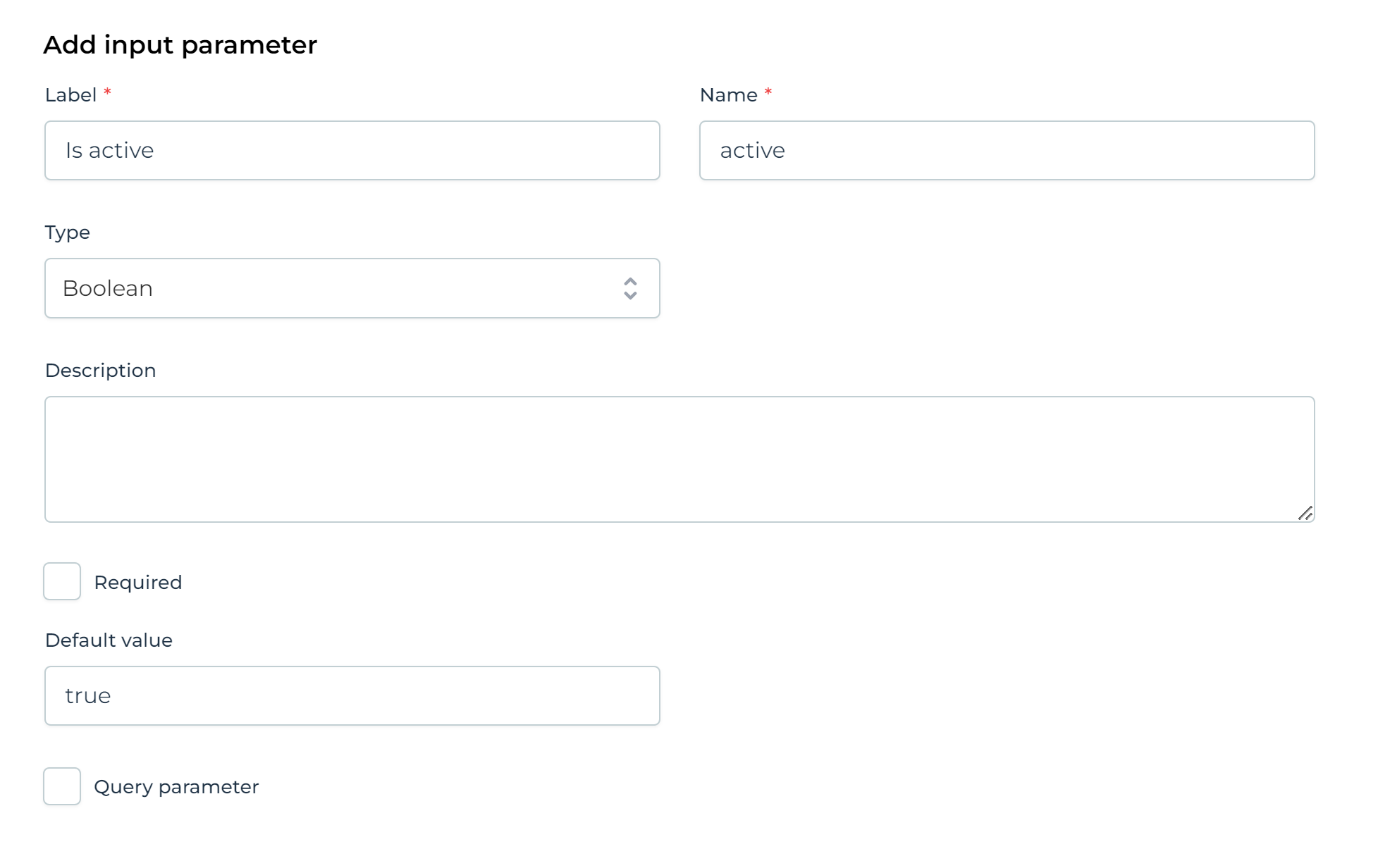
Task: Click the Name field containing active
Action: (x=1007, y=150)
